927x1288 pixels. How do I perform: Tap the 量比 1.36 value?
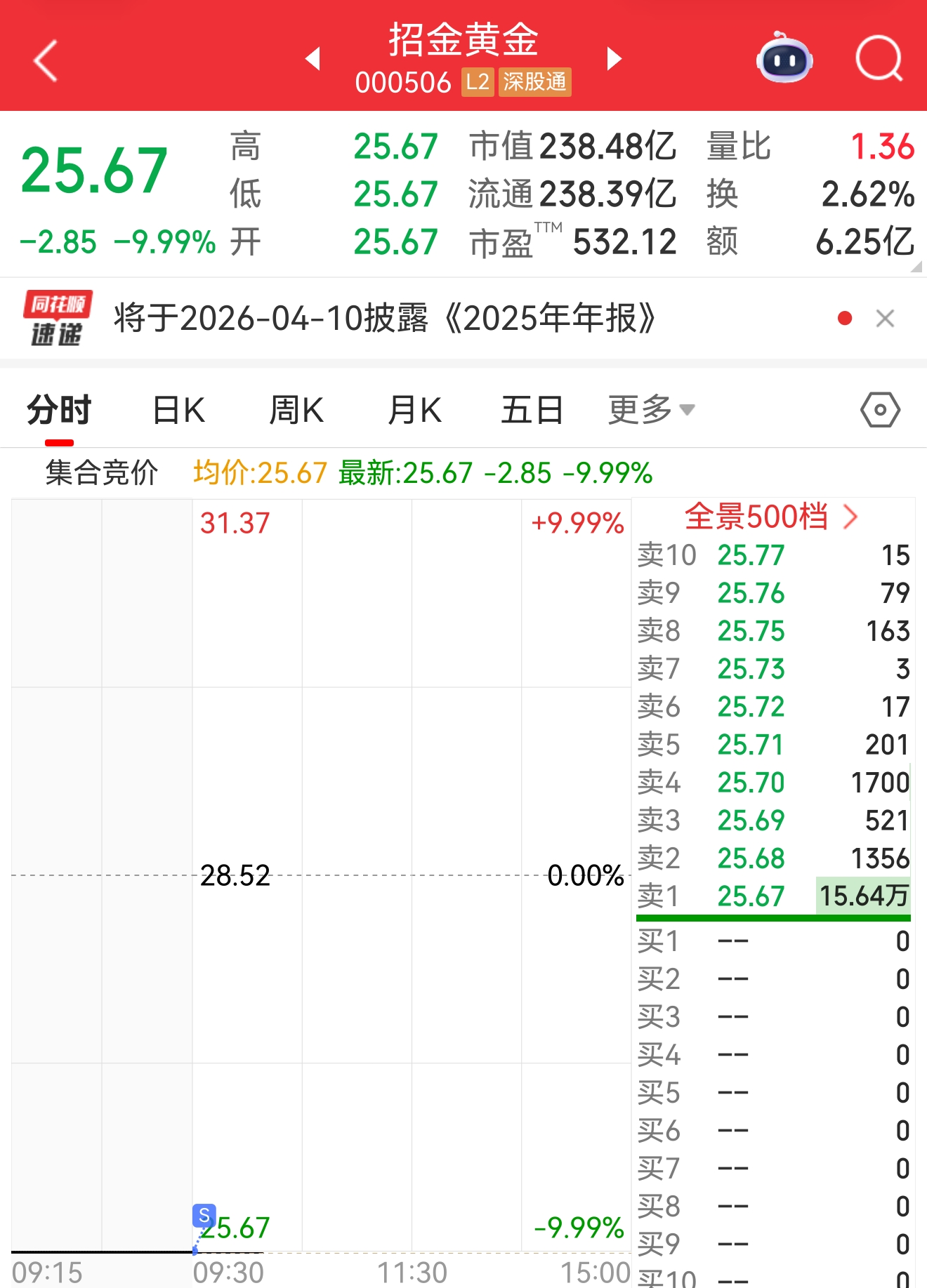[882, 147]
